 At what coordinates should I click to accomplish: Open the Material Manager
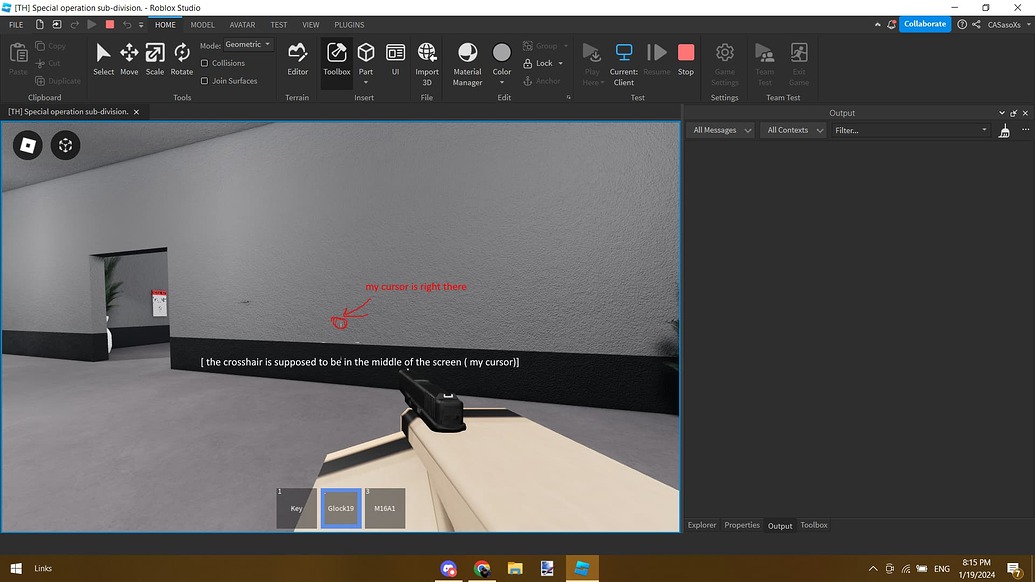(466, 60)
